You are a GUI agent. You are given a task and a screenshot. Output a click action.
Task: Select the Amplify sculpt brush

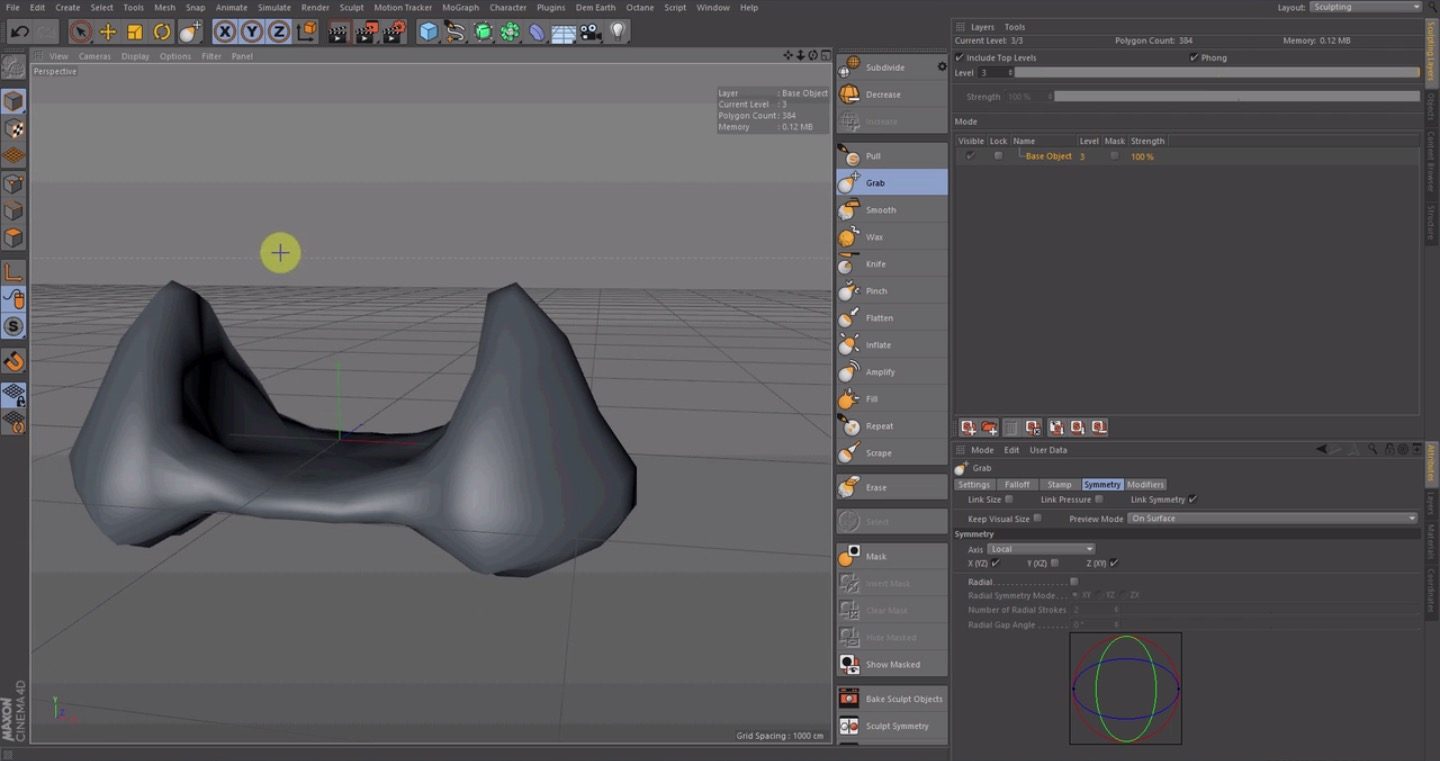coord(892,372)
